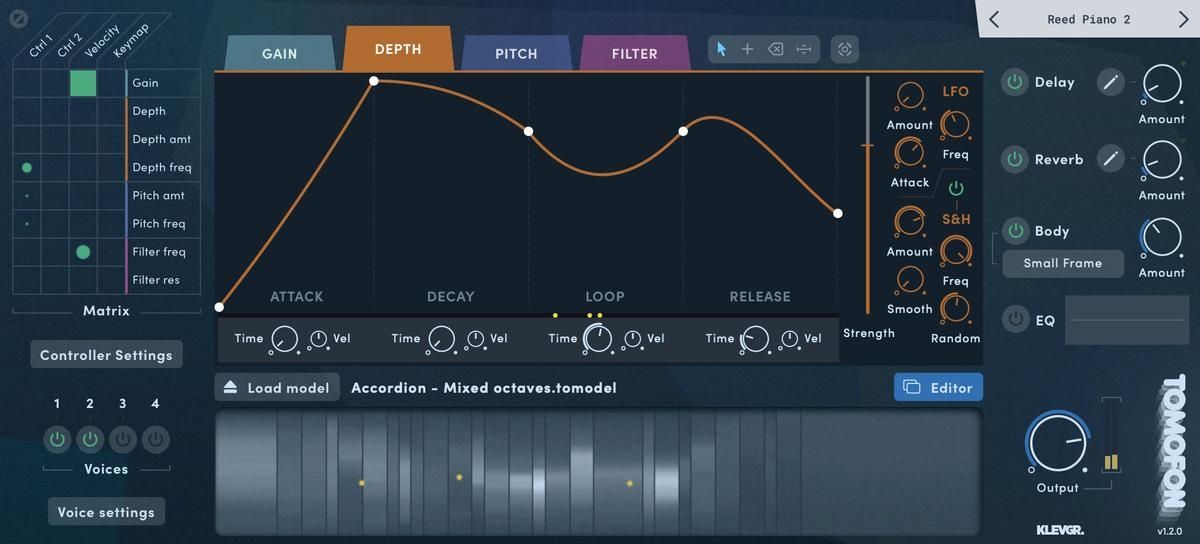Open Reverb edit pencil icon
This screenshot has width=1200, height=544.
(x=1110, y=158)
